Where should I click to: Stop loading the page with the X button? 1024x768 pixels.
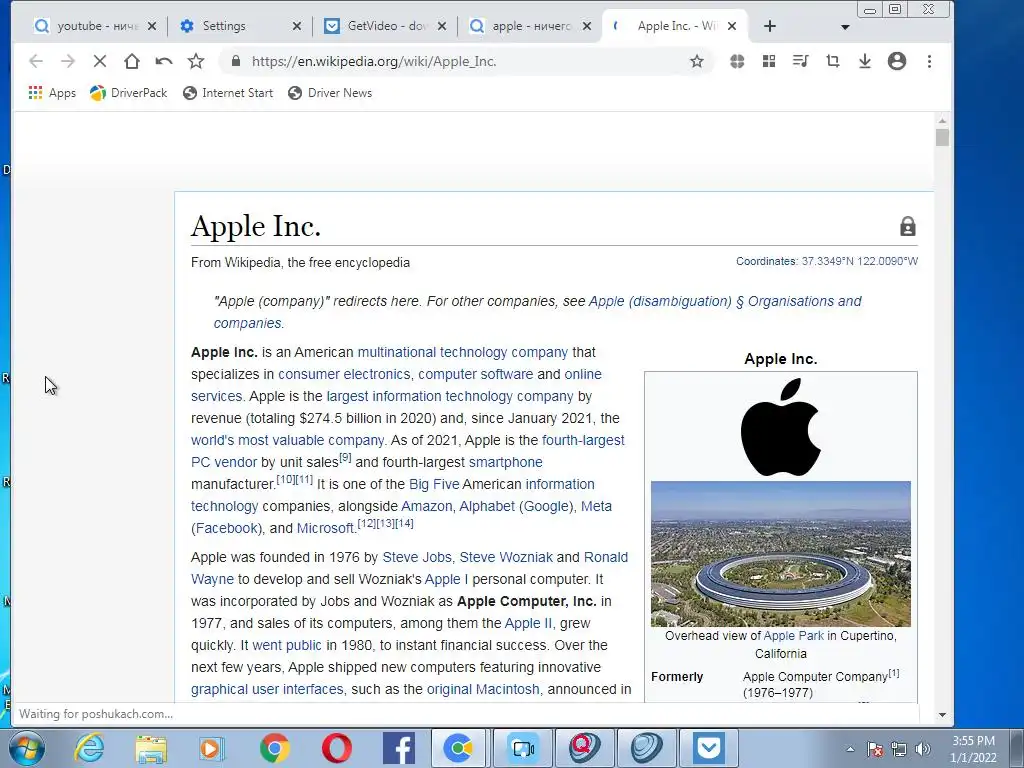coord(100,61)
